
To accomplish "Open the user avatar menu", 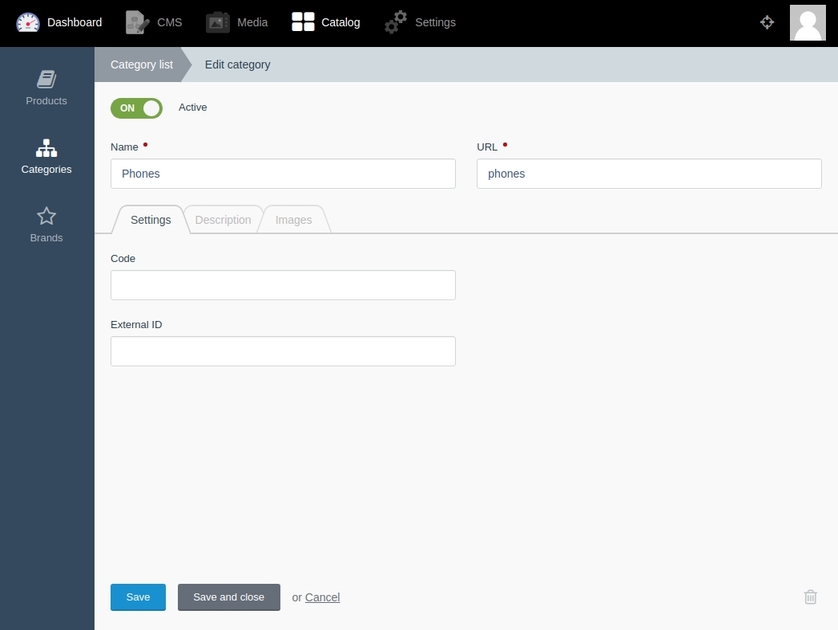I will [x=808, y=22].
